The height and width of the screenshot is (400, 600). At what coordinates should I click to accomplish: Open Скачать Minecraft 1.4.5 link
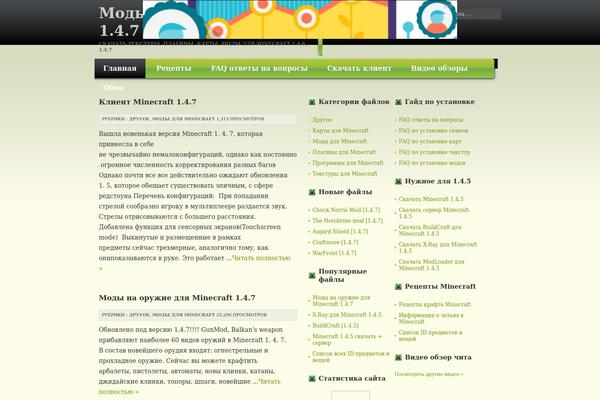pyautogui.click(x=431, y=199)
